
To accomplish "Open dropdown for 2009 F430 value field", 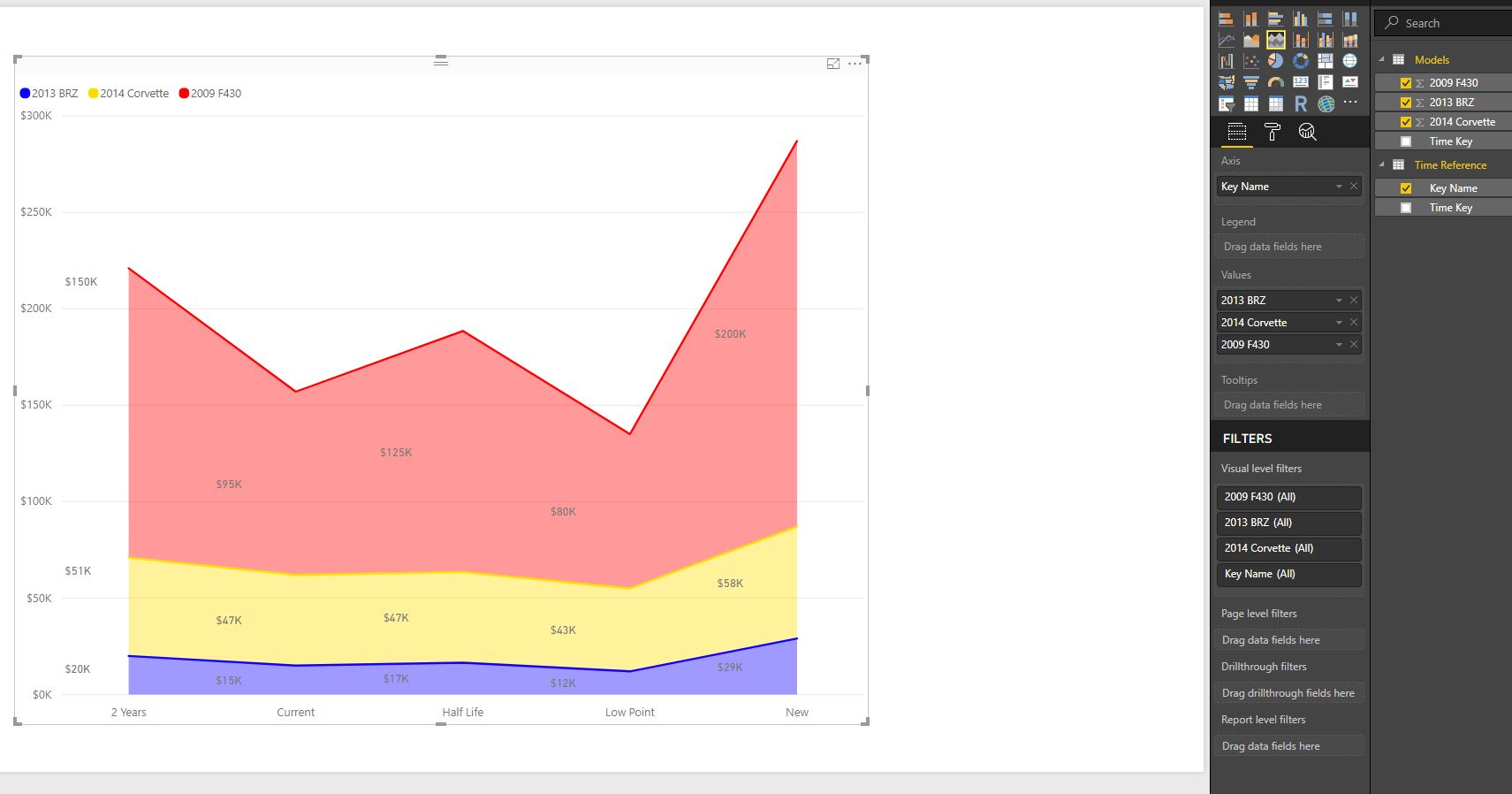I will click(1339, 345).
